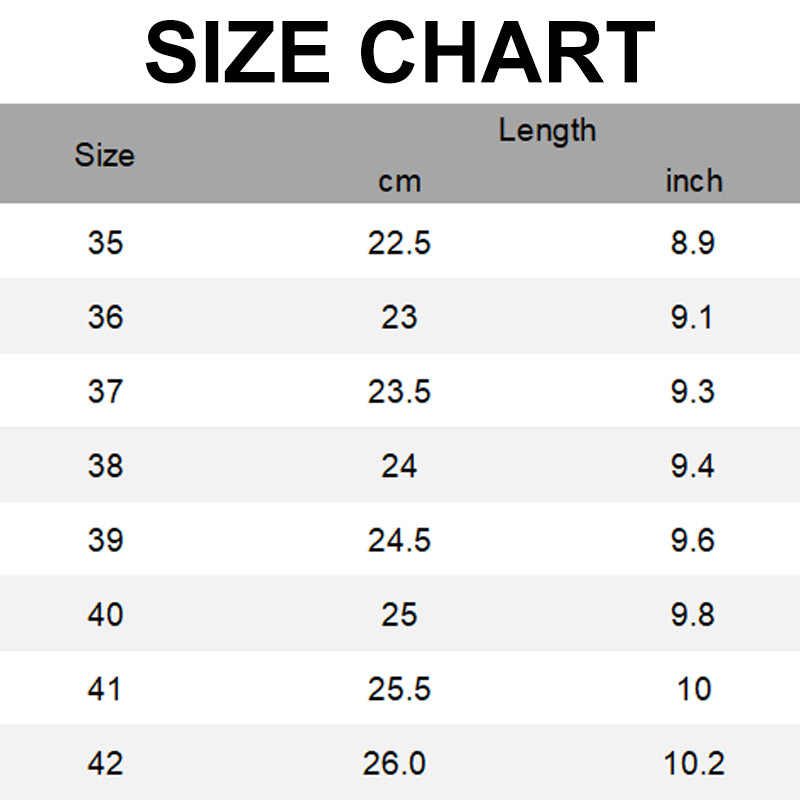The height and width of the screenshot is (800, 800).
Task: Click the 22.5 cm value
Action: [x=399, y=242]
